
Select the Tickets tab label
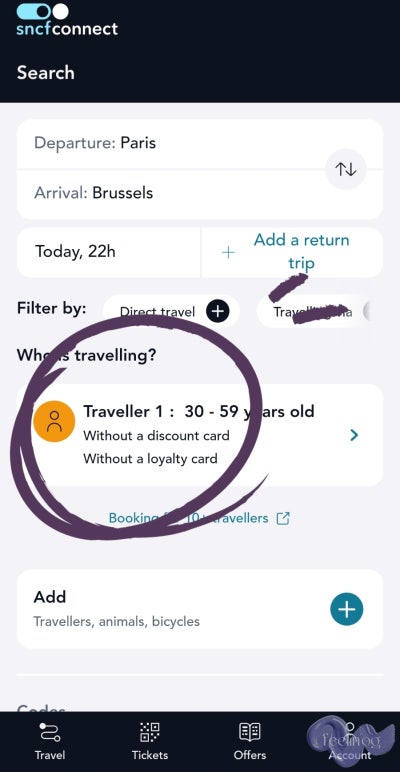(150, 755)
